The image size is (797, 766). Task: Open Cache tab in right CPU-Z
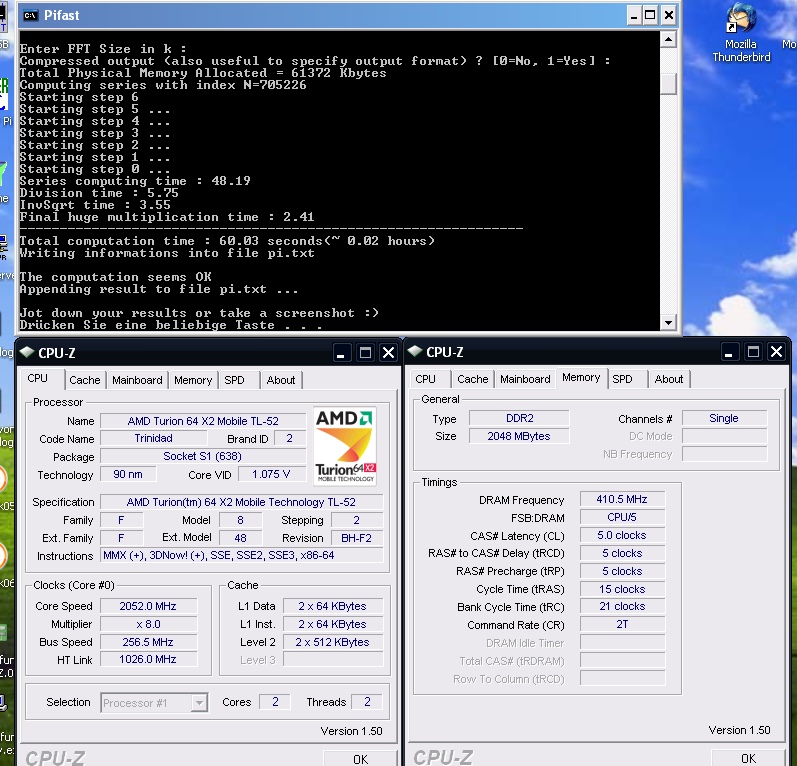click(x=473, y=379)
